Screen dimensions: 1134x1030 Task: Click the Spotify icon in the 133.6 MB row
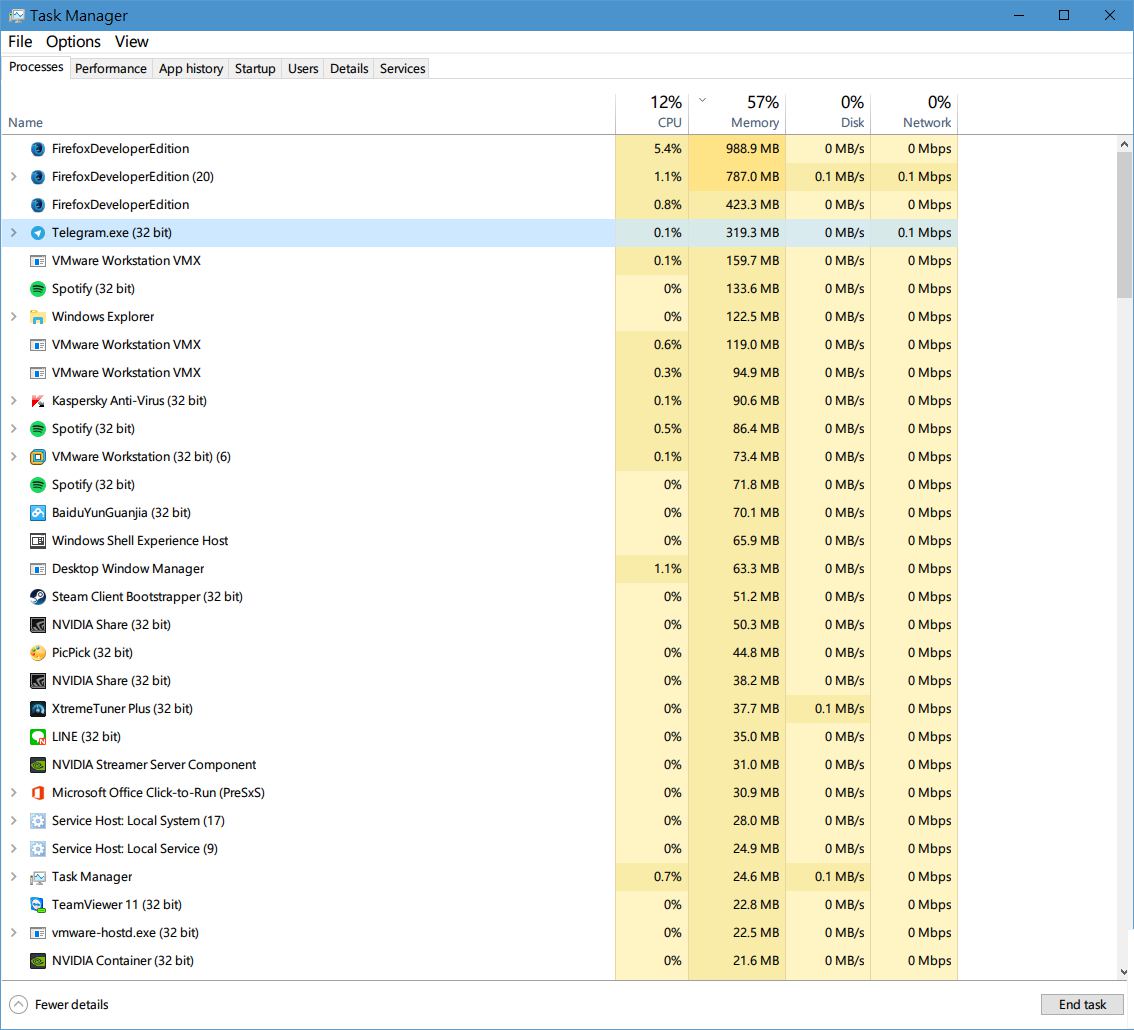38,289
